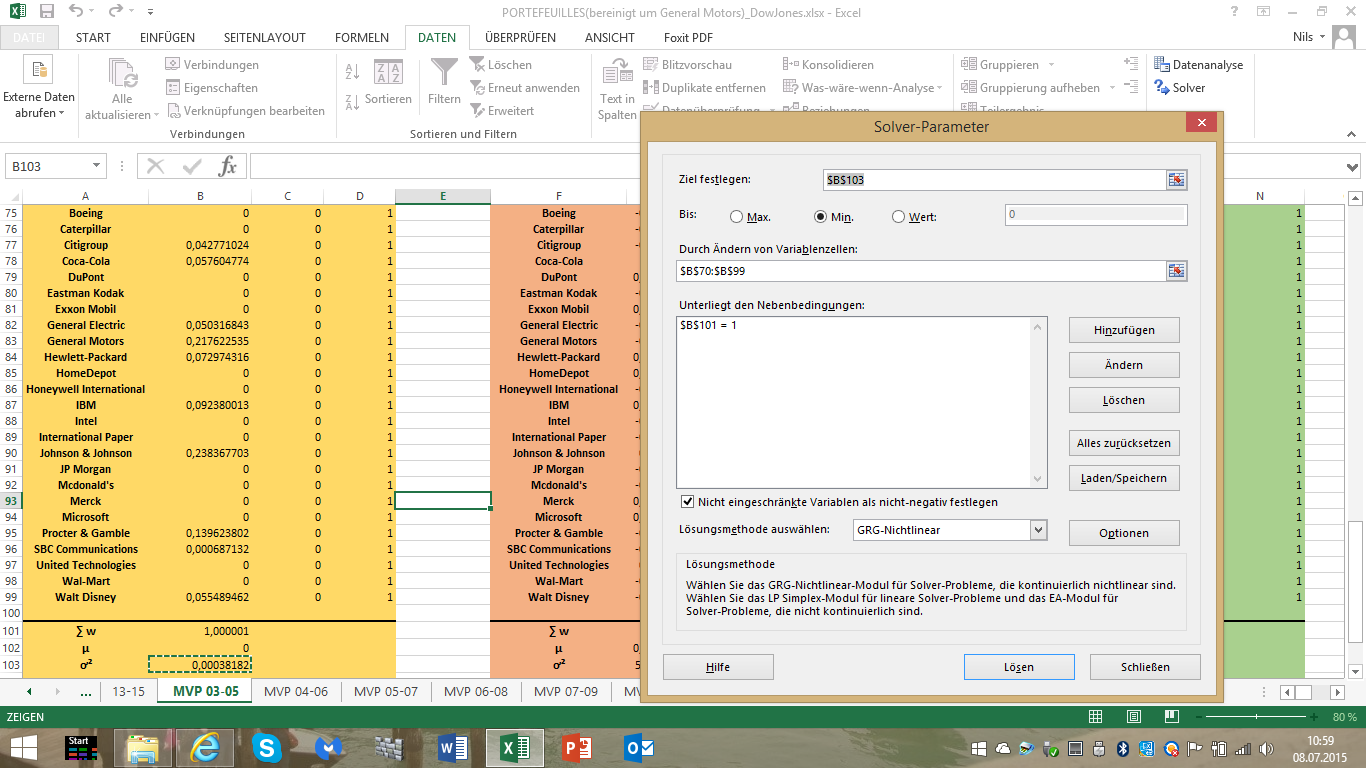Image resolution: width=1366 pixels, height=768 pixels.
Task: Open Datenanalyse tool in the ribbon
Action: tap(1162, 65)
